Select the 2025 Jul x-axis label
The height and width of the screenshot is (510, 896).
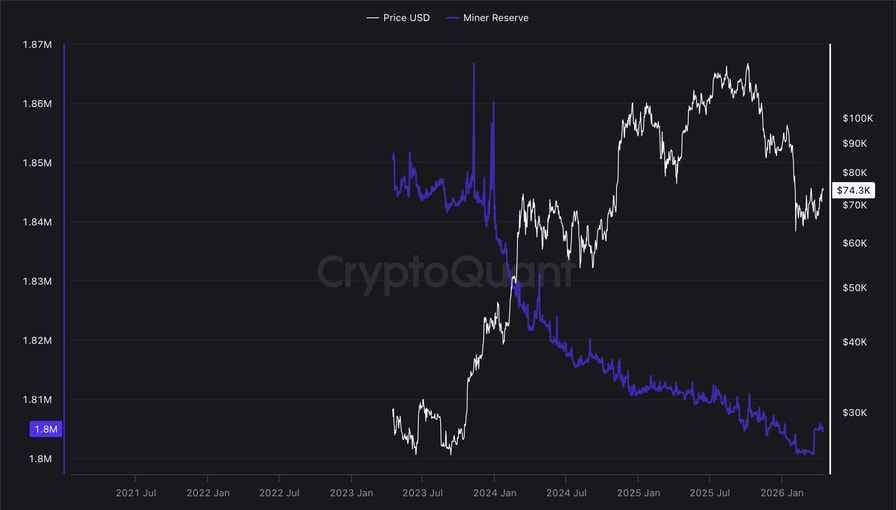coord(708,493)
